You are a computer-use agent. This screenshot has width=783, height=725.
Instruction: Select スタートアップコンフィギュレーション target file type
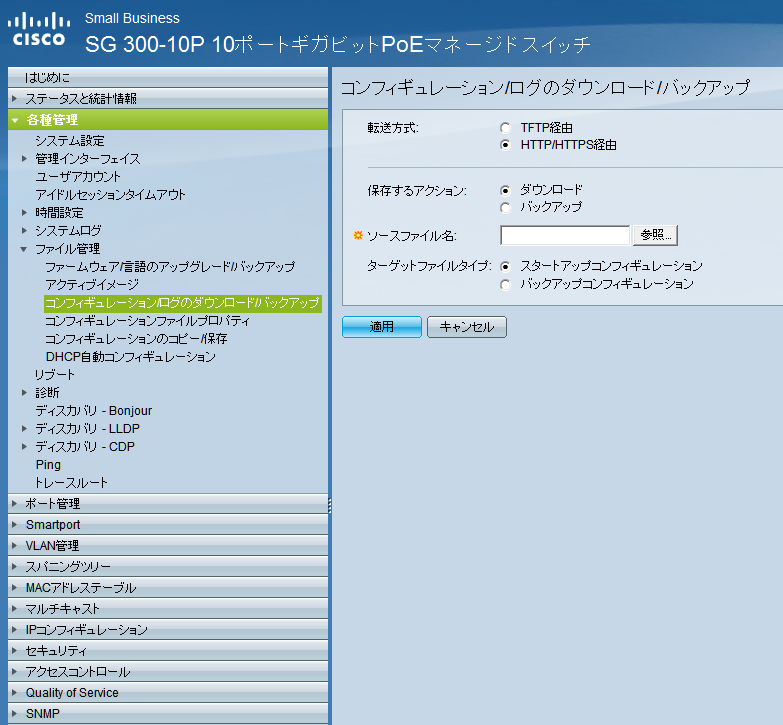pyautogui.click(x=505, y=267)
